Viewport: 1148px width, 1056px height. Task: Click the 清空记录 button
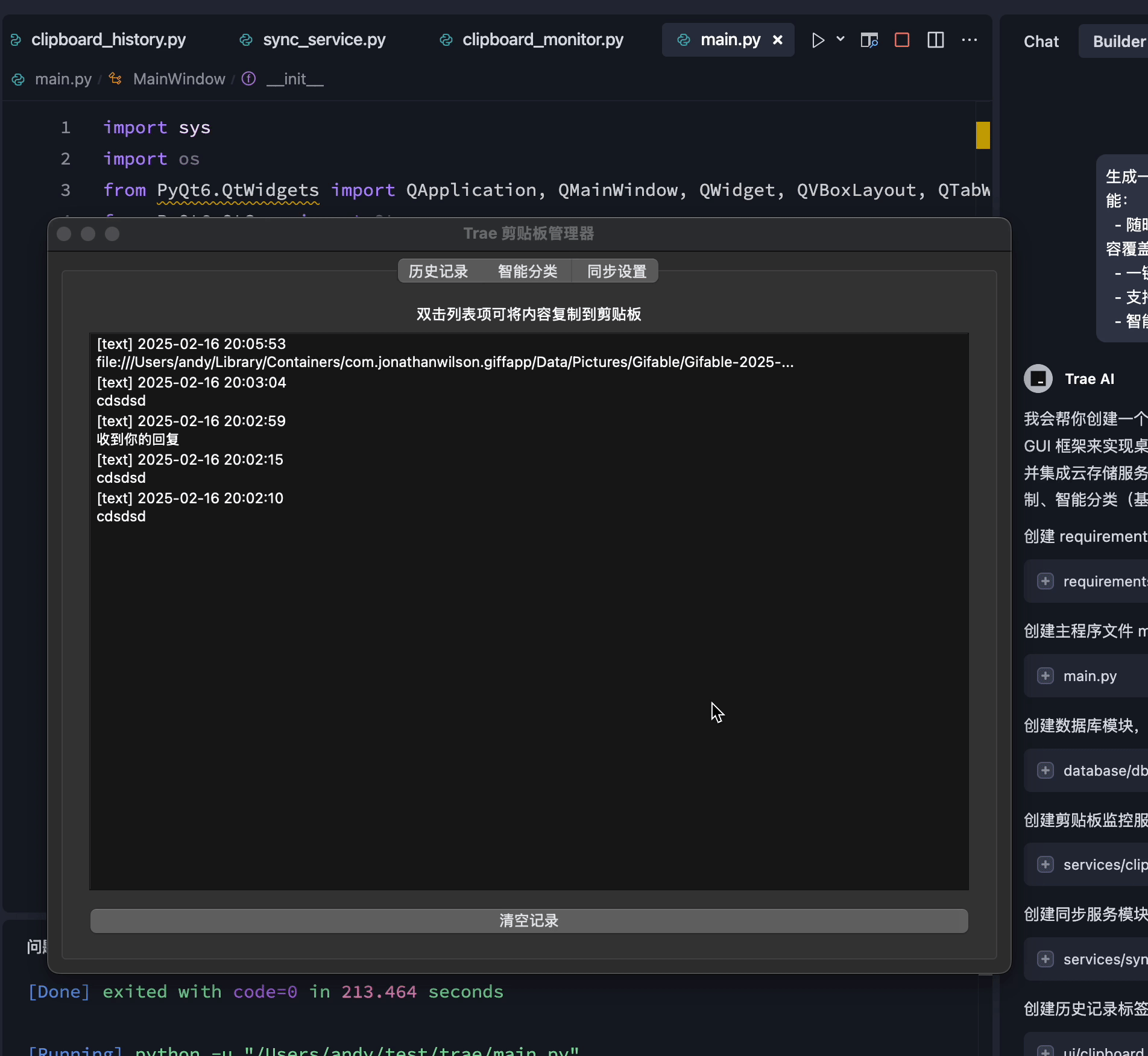[x=528, y=920]
